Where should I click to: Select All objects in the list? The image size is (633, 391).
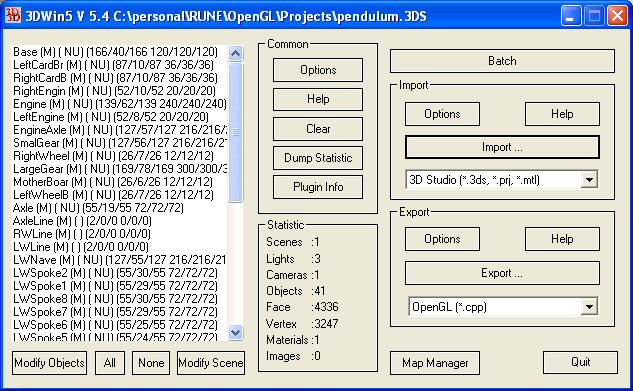click(110, 363)
